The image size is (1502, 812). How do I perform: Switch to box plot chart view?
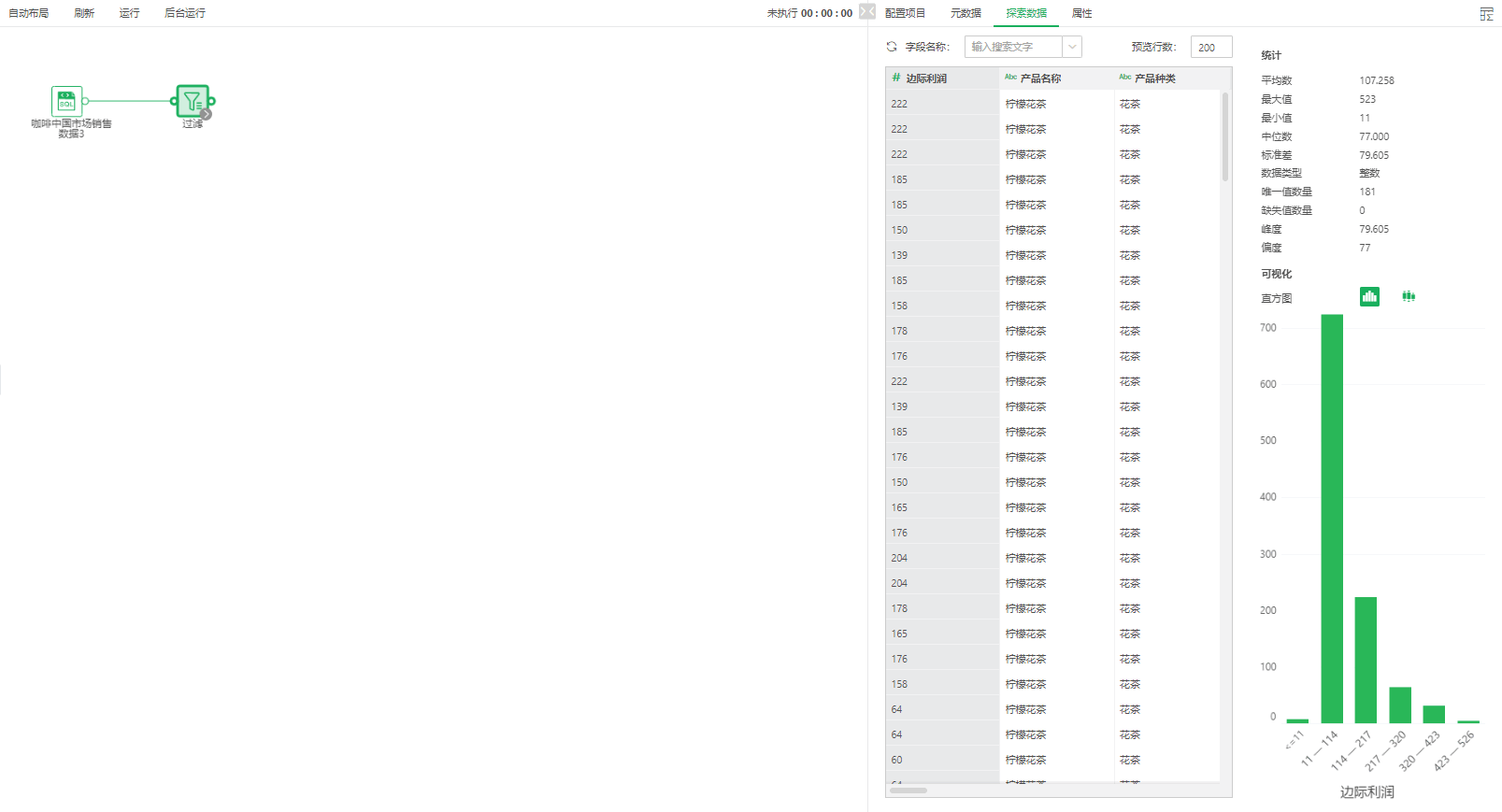click(x=1409, y=297)
